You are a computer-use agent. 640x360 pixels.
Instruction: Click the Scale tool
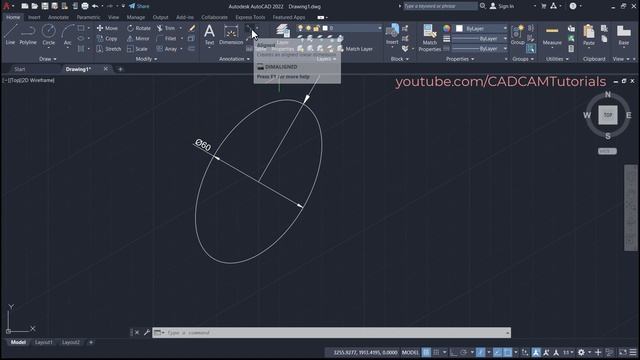(137, 49)
